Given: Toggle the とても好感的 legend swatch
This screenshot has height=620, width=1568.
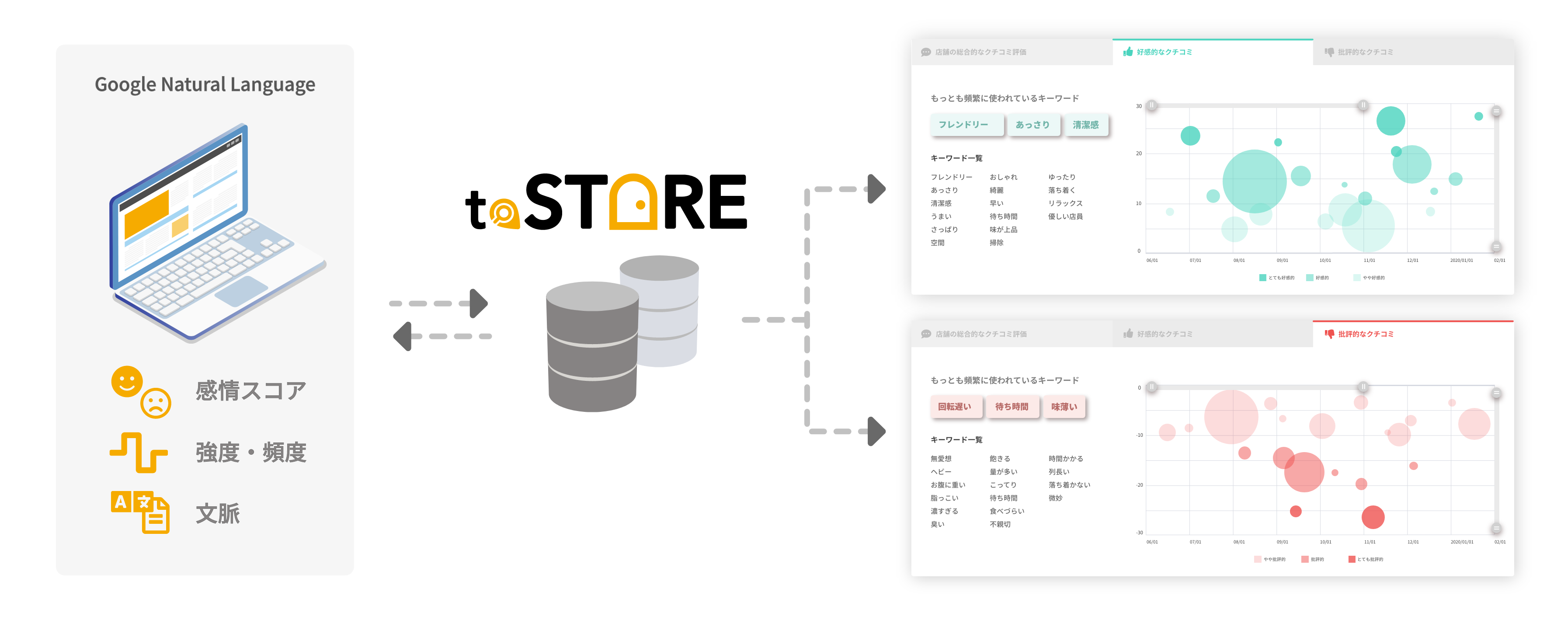Looking at the screenshot, I should [1262, 278].
